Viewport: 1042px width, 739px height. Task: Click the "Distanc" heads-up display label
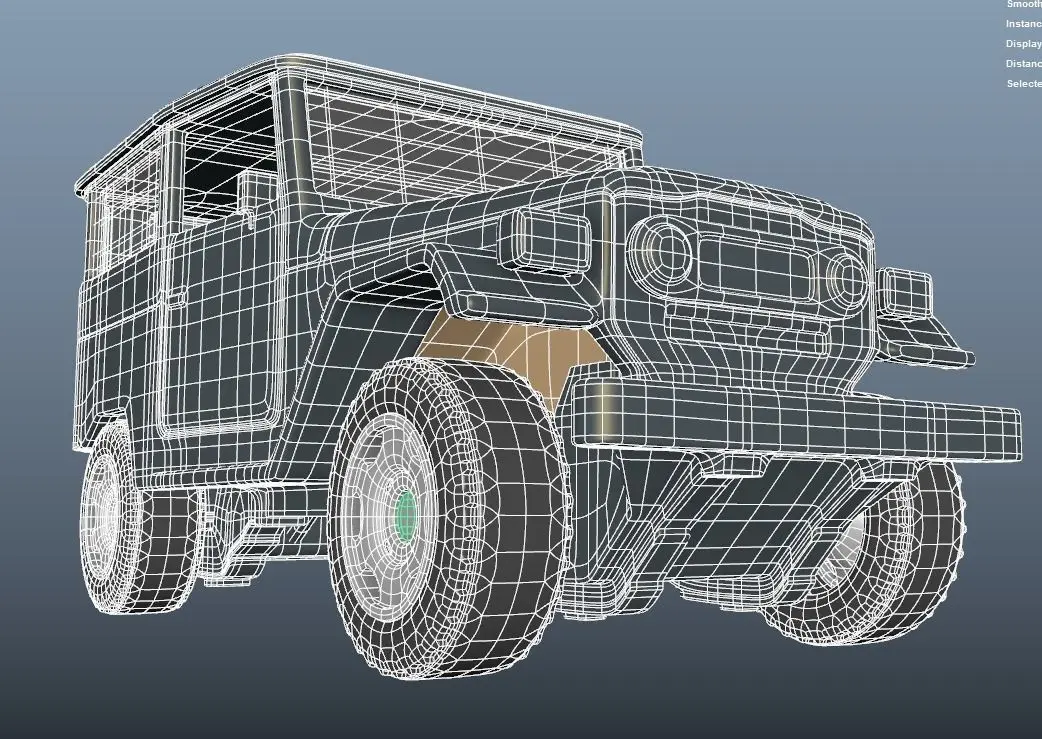coord(1023,64)
